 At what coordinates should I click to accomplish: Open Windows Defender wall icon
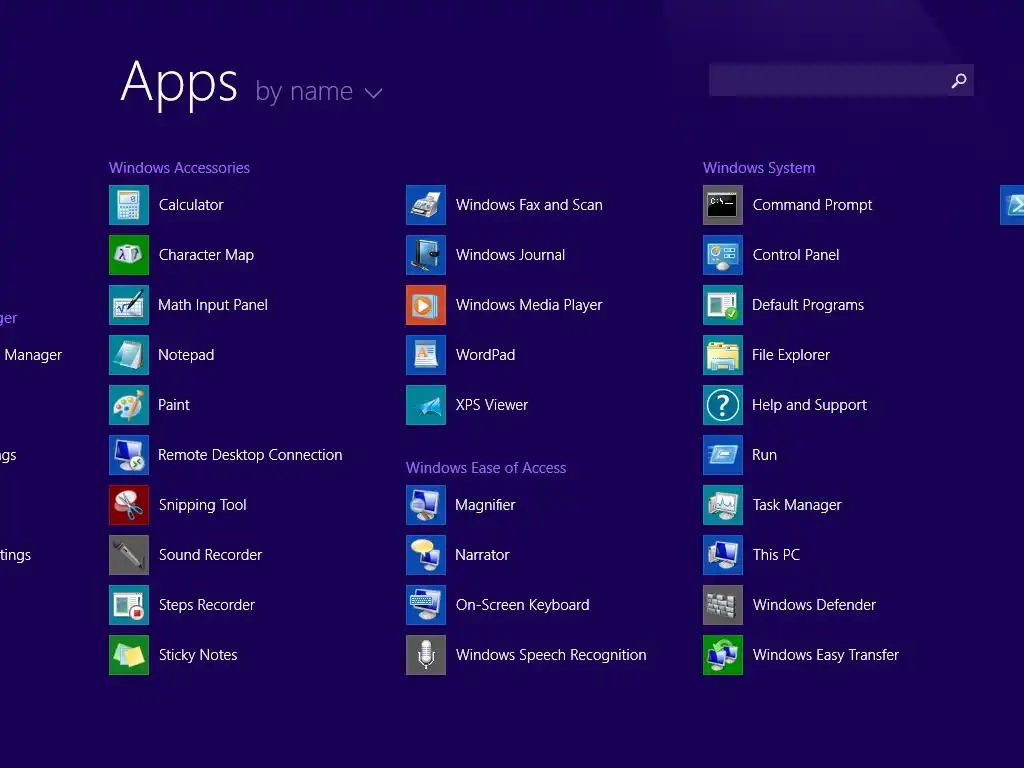[x=723, y=605]
